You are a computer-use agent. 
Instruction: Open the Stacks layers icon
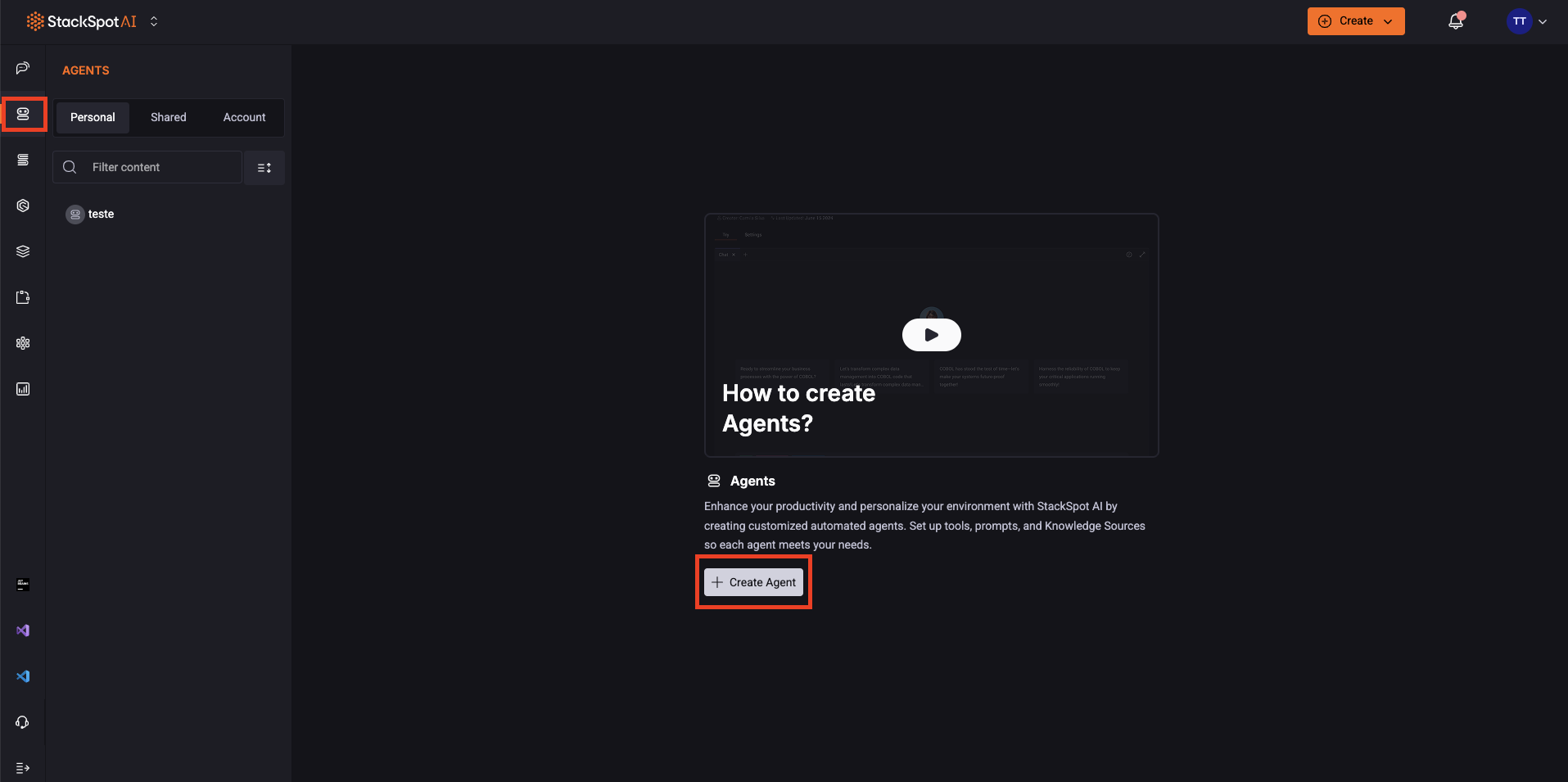22,251
